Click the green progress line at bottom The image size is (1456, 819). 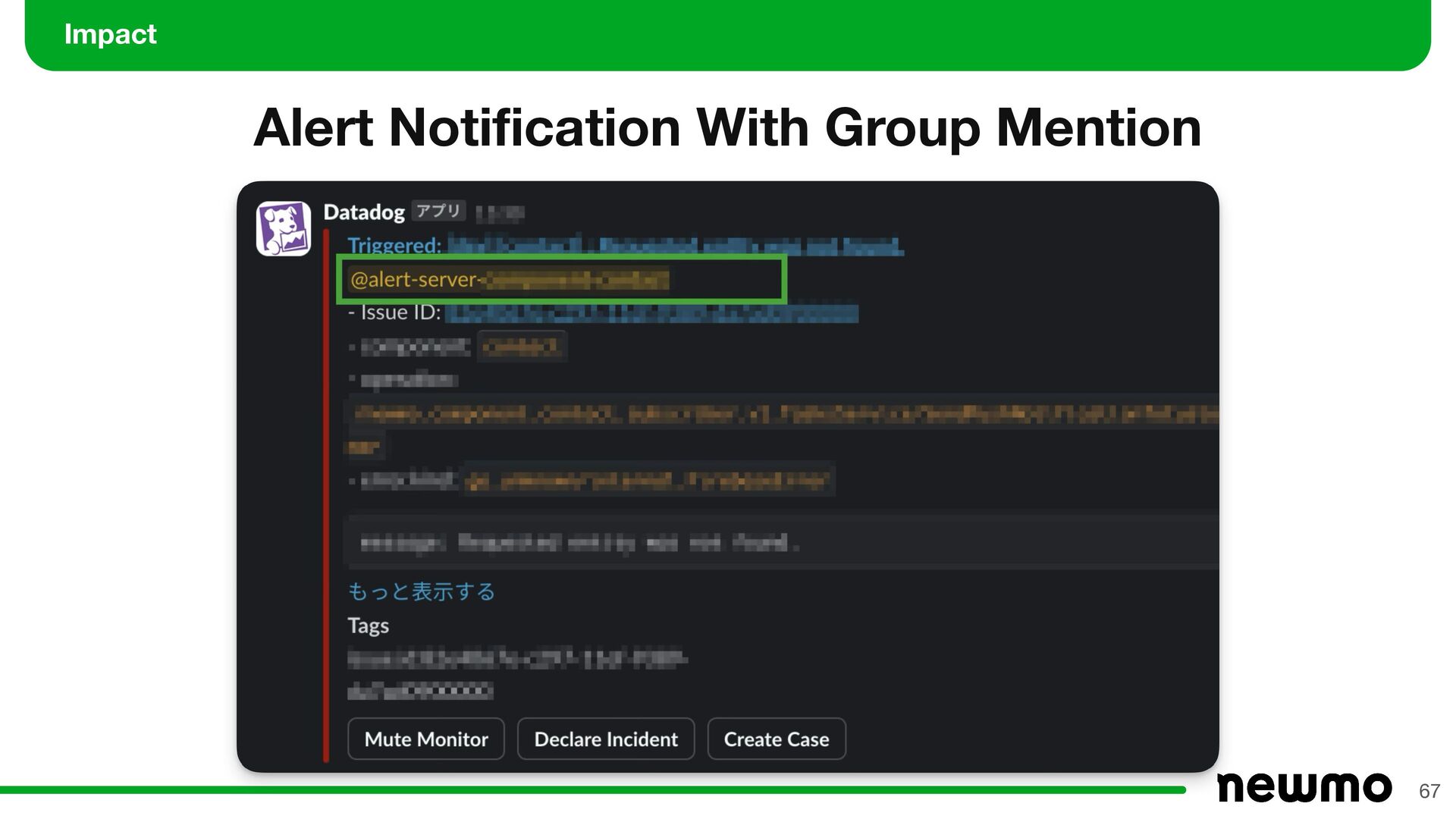click(x=591, y=790)
